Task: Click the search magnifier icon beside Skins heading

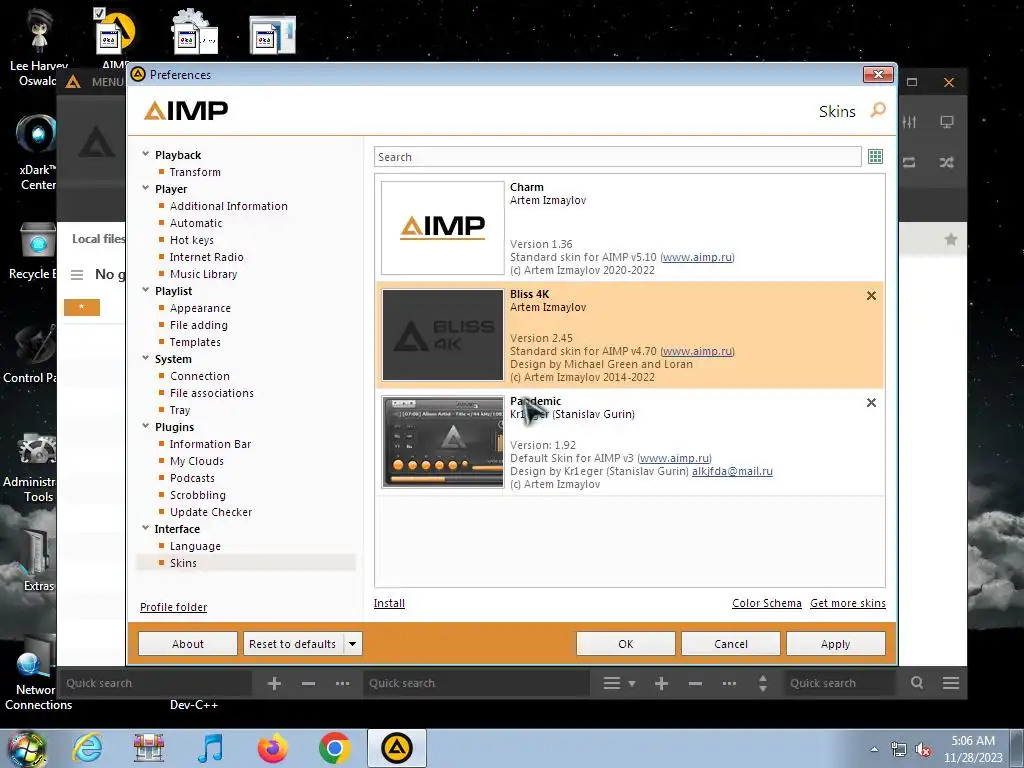Action: coord(878,110)
